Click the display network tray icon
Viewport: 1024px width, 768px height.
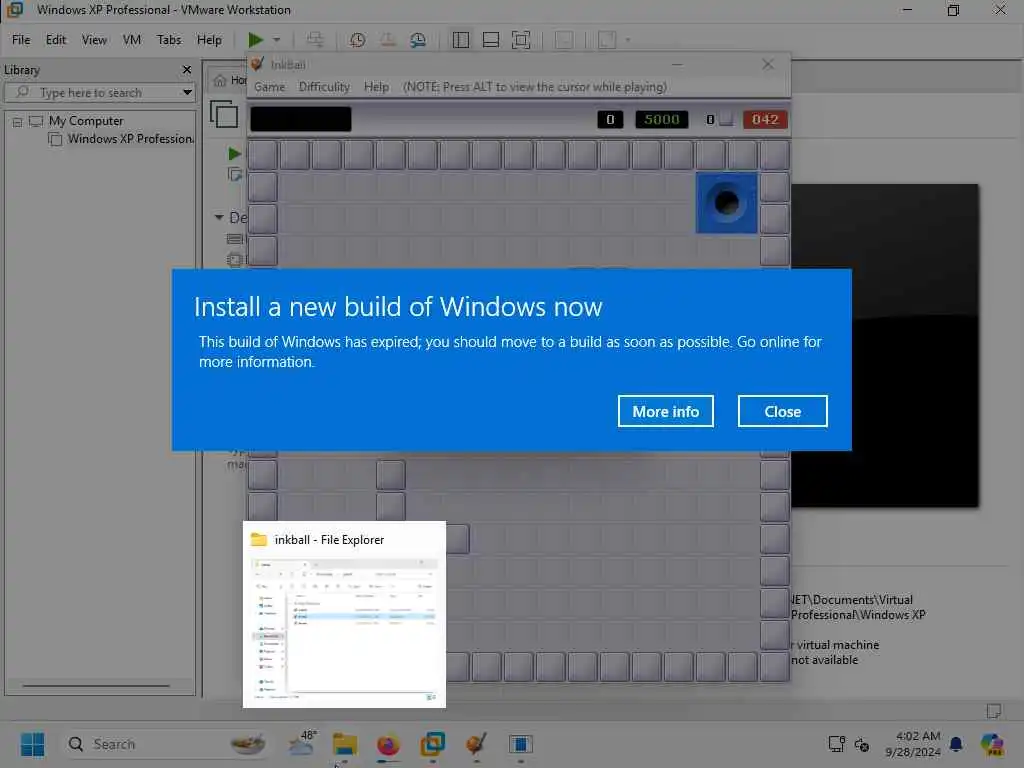click(x=836, y=744)
